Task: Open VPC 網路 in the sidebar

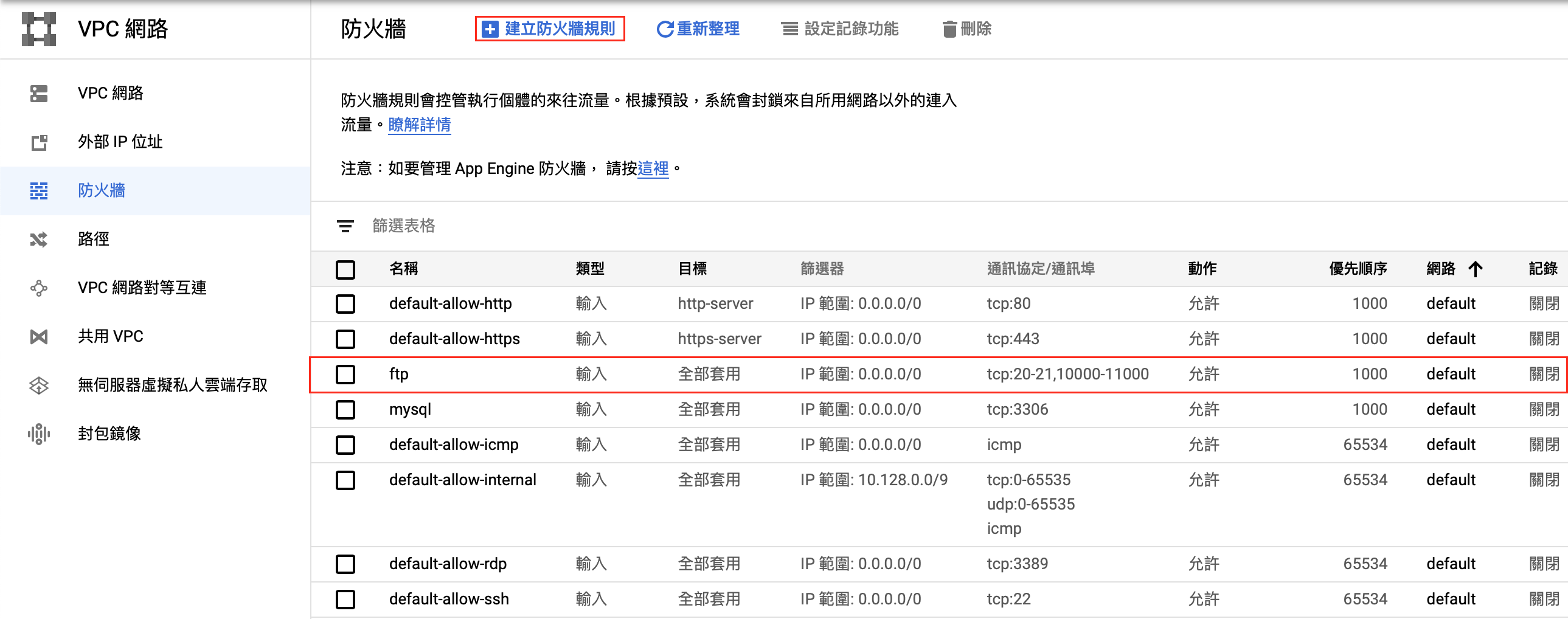Action: pyautogui.click(x=155, y=93)
